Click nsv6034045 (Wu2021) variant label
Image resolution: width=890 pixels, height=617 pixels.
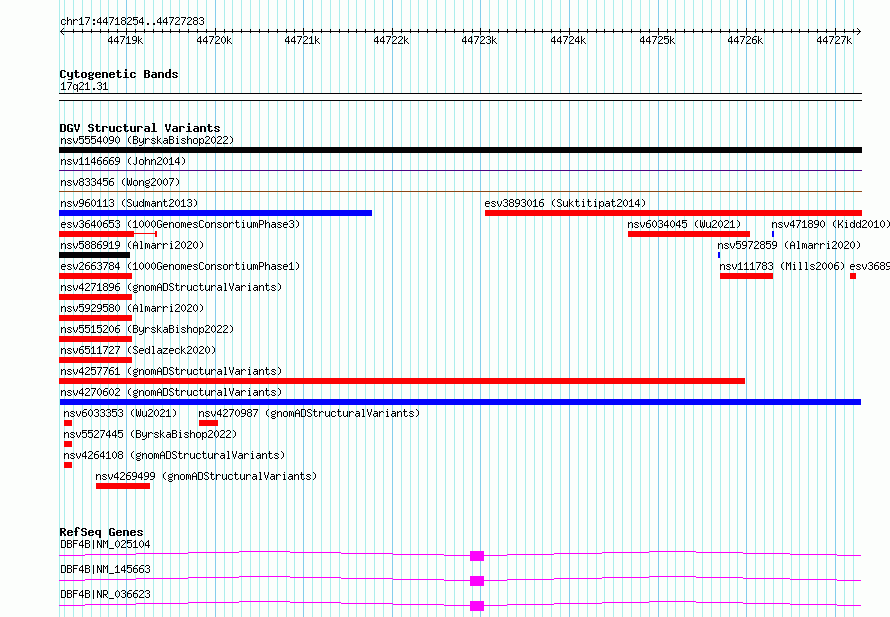coord(684,224)
